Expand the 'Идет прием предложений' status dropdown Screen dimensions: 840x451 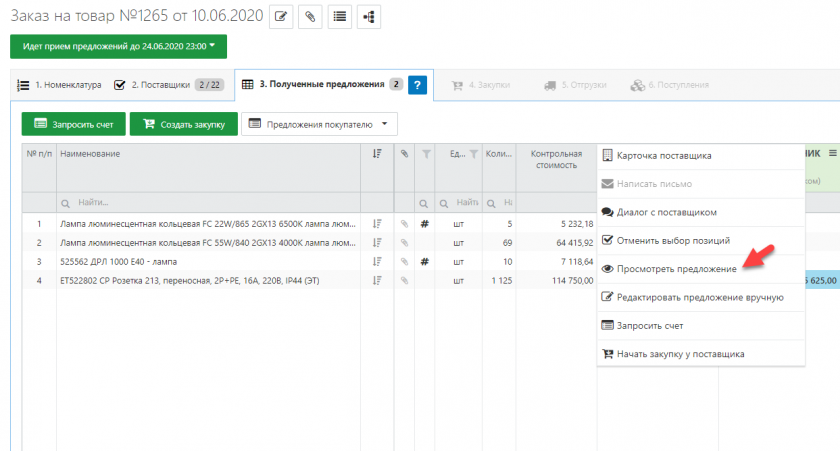[x=119, y=46]
